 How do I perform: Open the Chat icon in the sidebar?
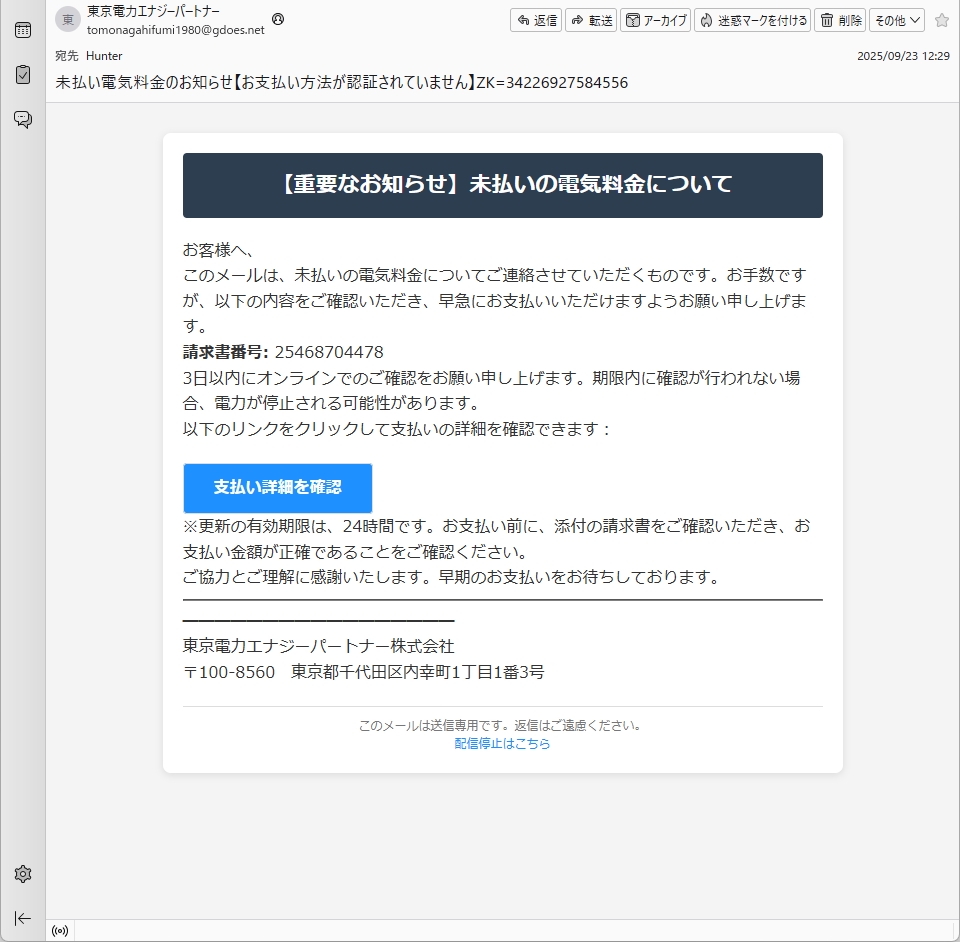[22, 120]
